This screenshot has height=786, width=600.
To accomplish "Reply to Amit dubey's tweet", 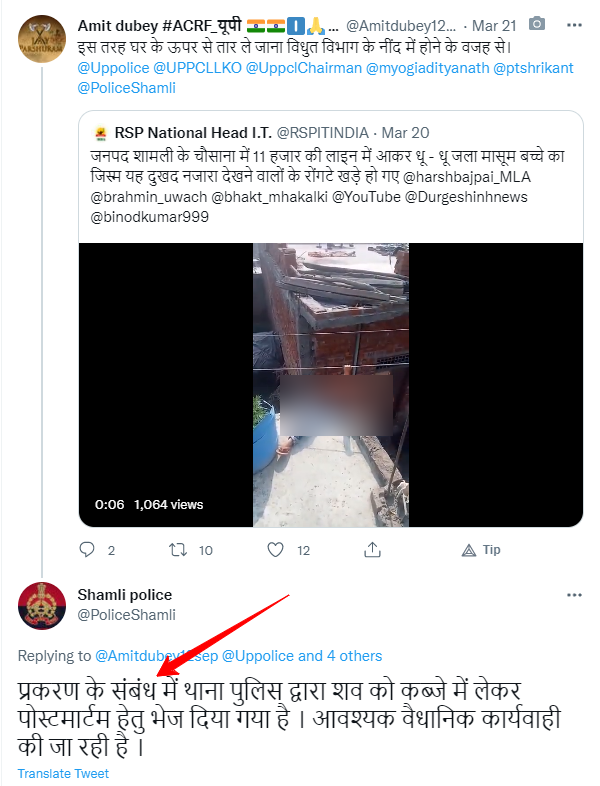I will (x=87, y=550).
